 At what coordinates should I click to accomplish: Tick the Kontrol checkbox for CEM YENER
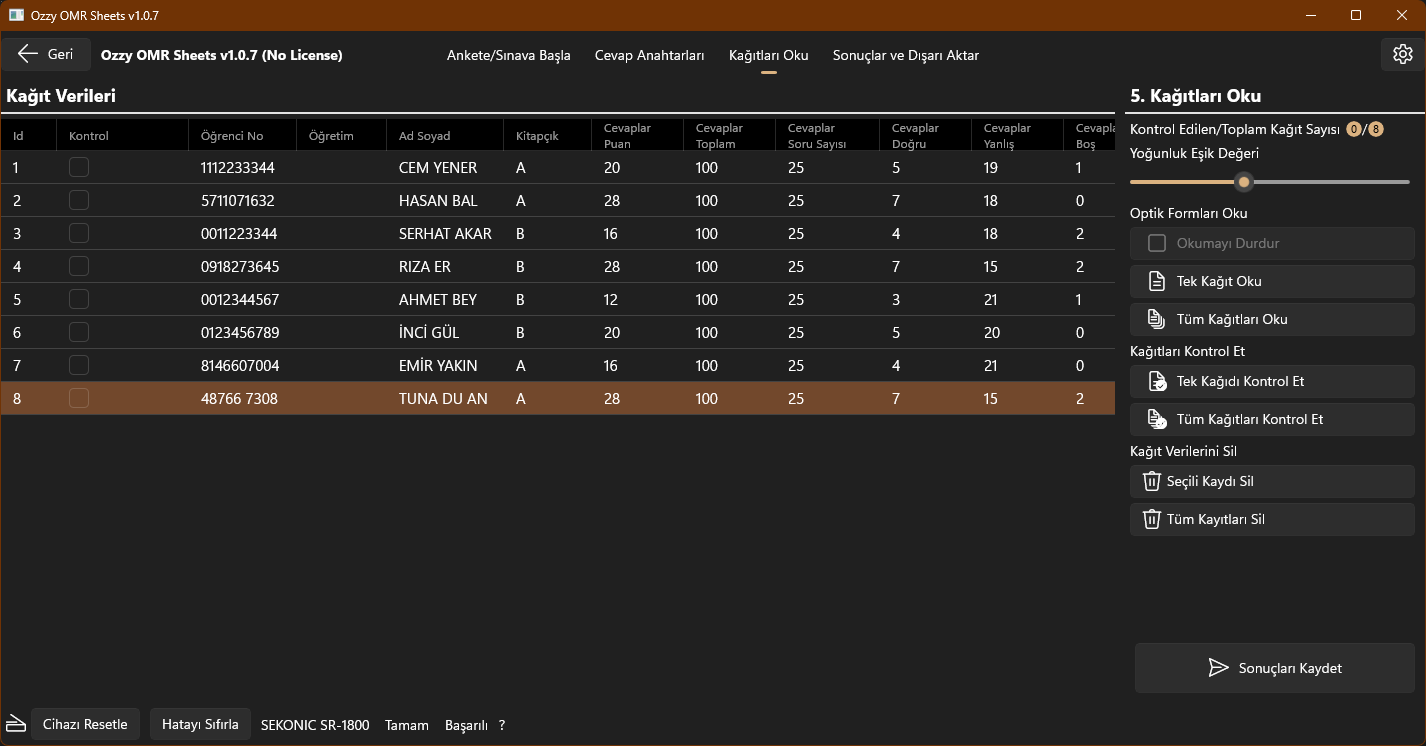78,167
